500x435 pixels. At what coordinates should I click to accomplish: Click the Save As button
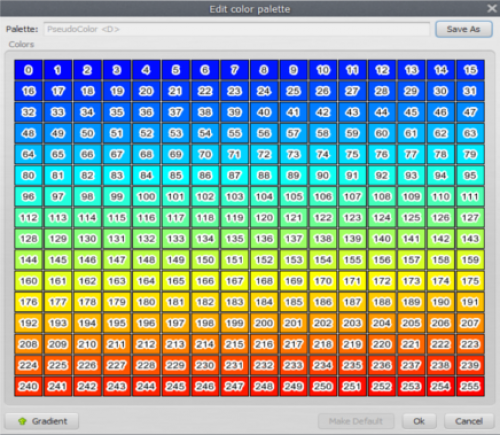464,29
